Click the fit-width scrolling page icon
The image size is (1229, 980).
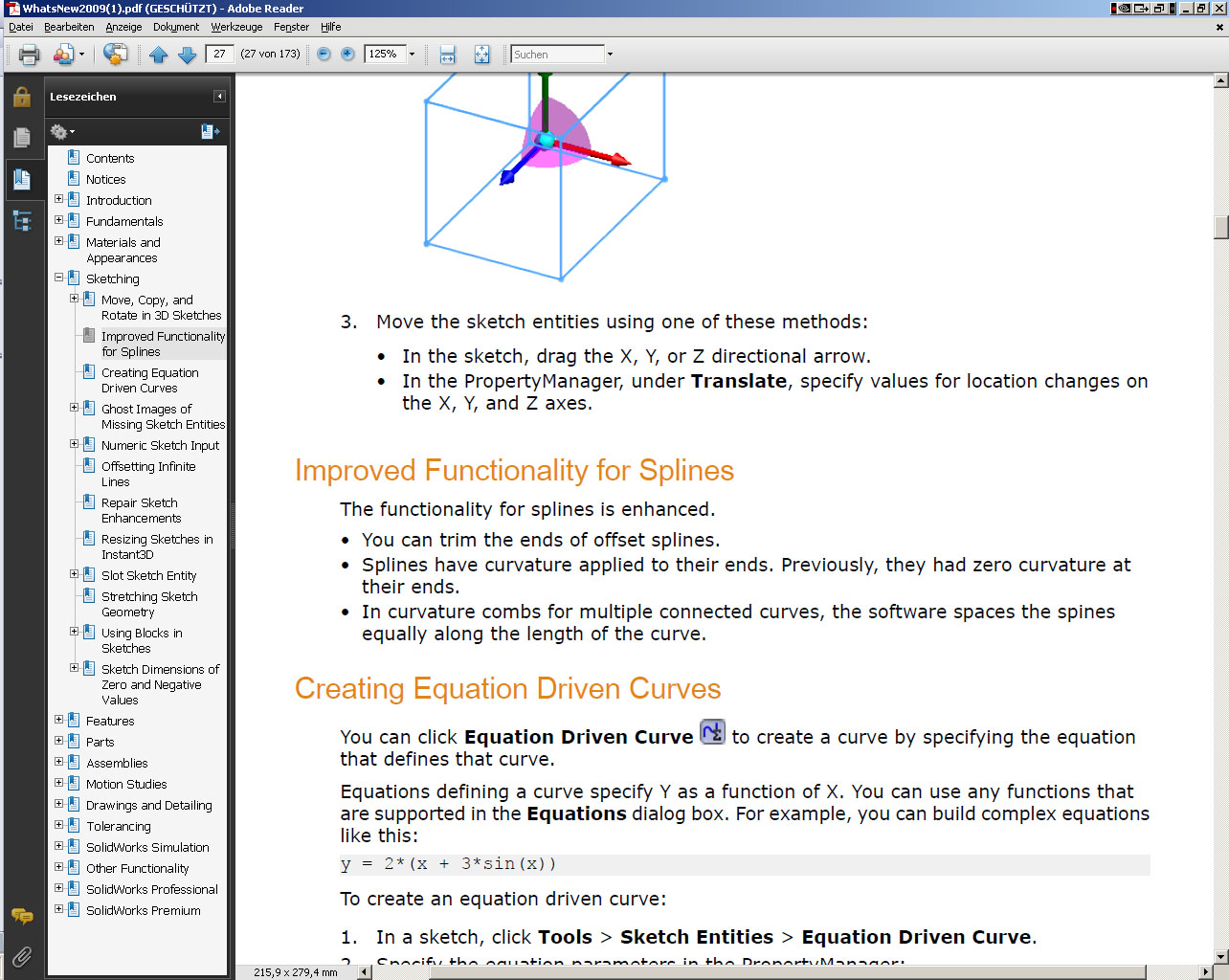[447, 55]
